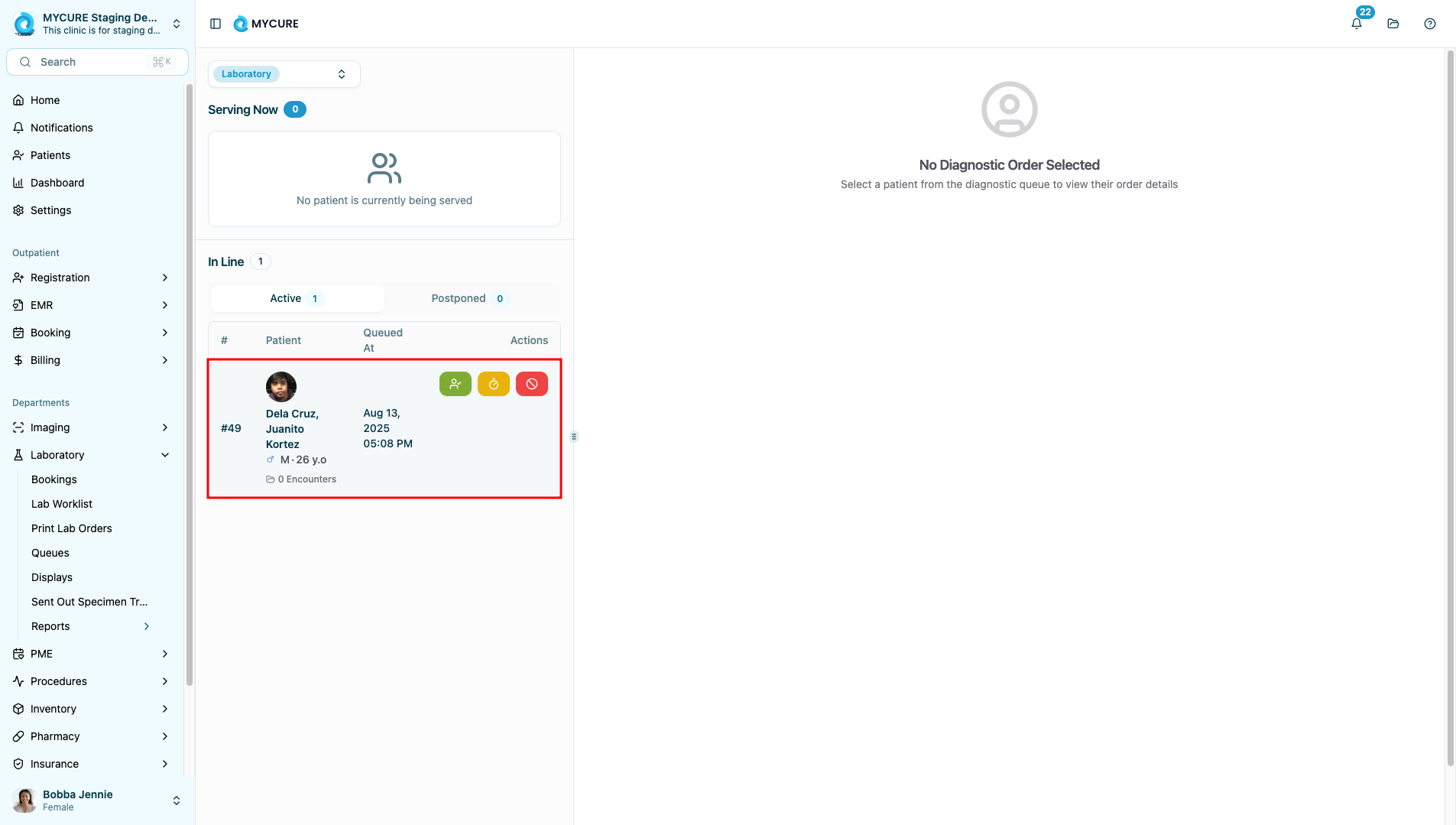Click the yellow postpone timer button
1456x825 pixels.
click(x=493, y=384)
